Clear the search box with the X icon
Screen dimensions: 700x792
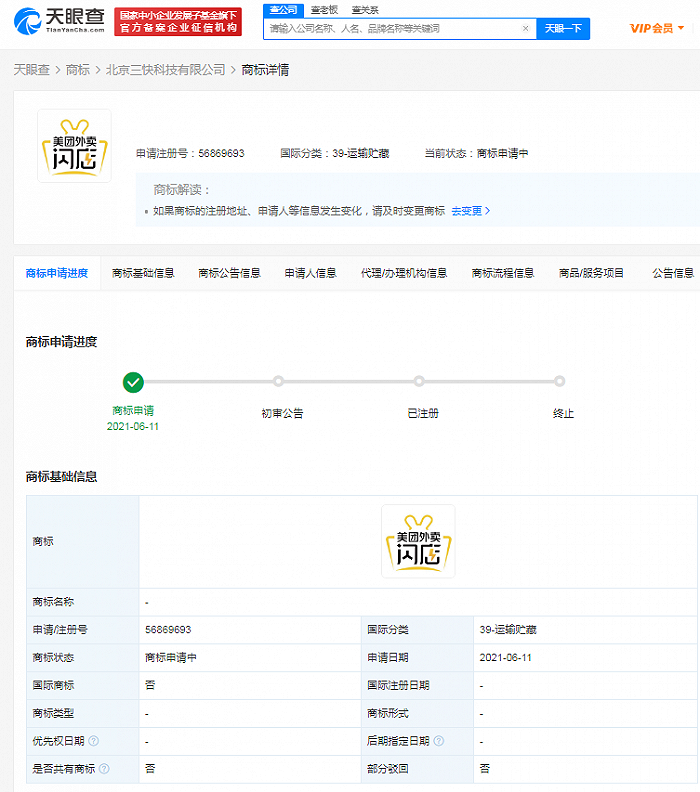tap(525, 29)
